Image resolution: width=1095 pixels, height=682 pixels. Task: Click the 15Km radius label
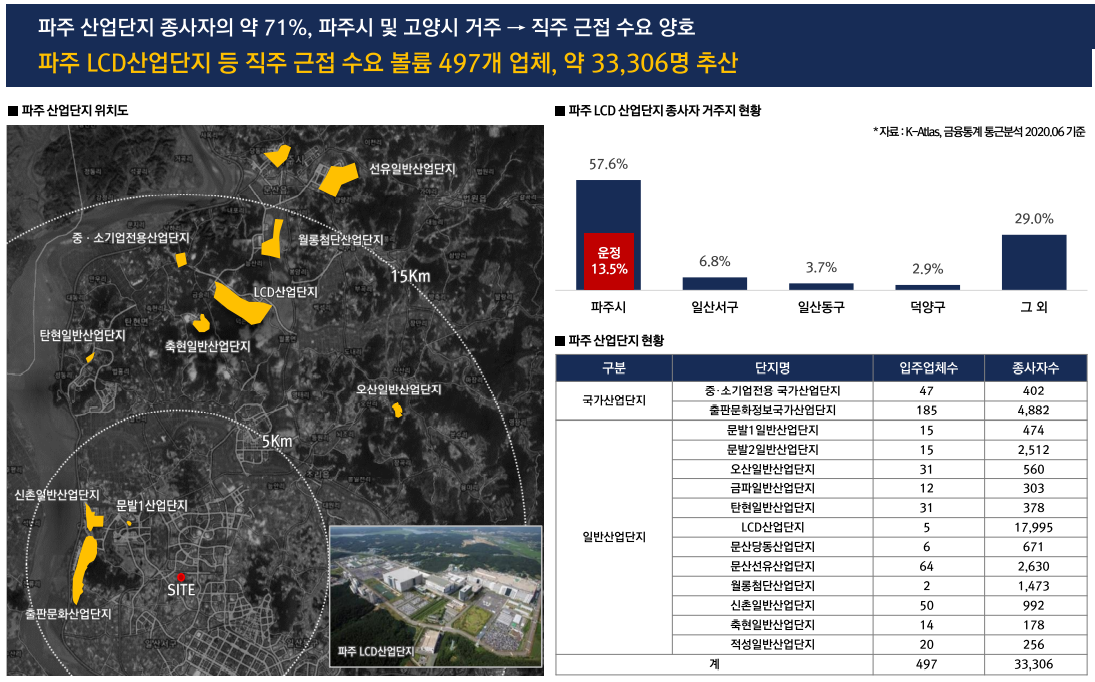(x=411, y=276)
